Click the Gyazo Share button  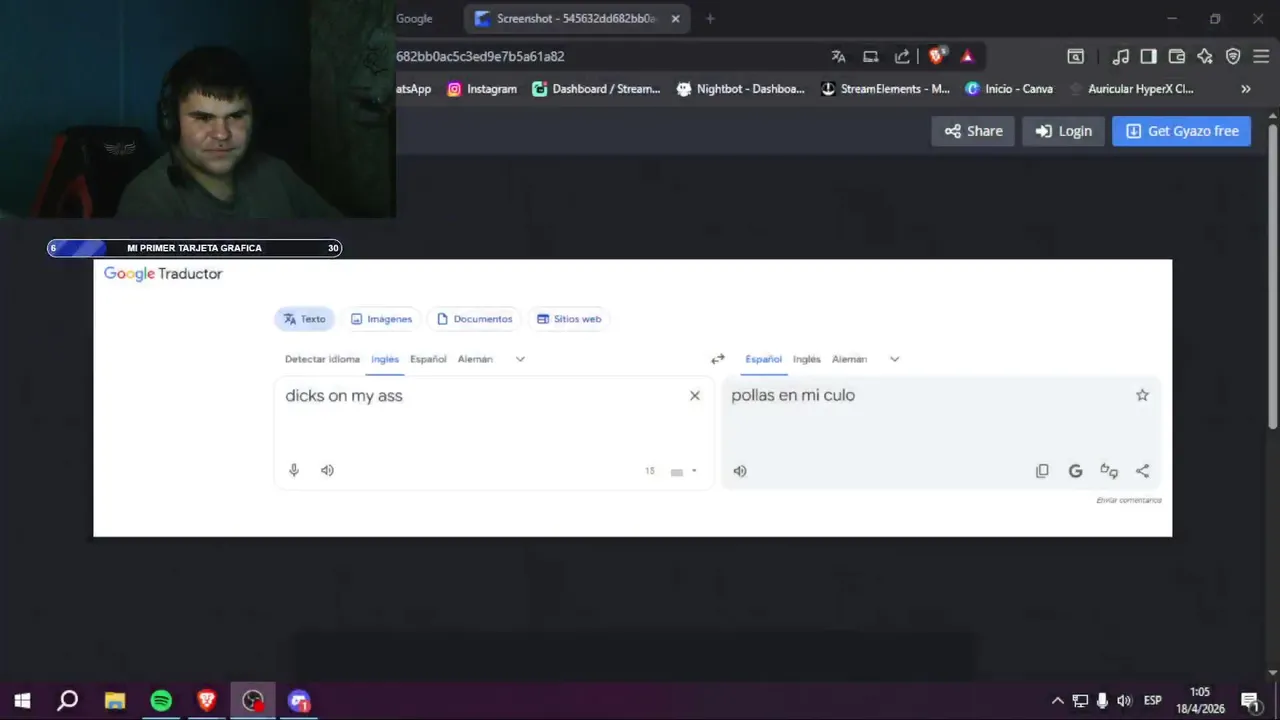click(973, 131)
